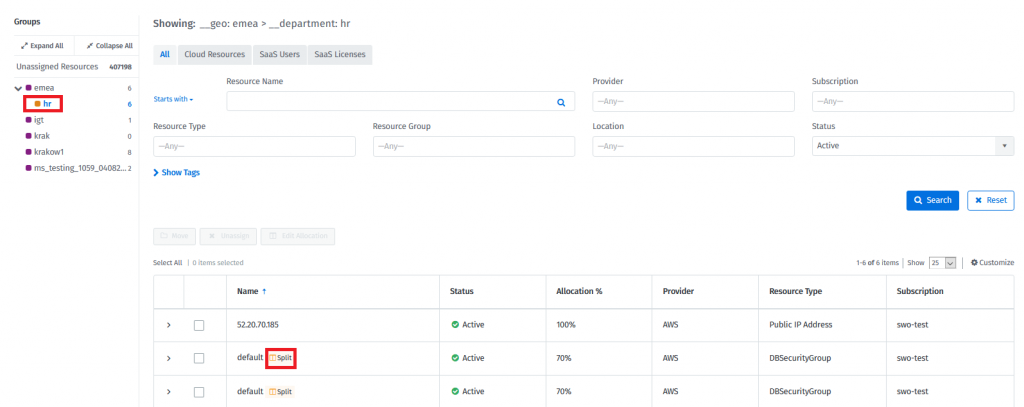Check the first default row checkbox
This screenshot has height=407, width=1024.
pos(199,358)
